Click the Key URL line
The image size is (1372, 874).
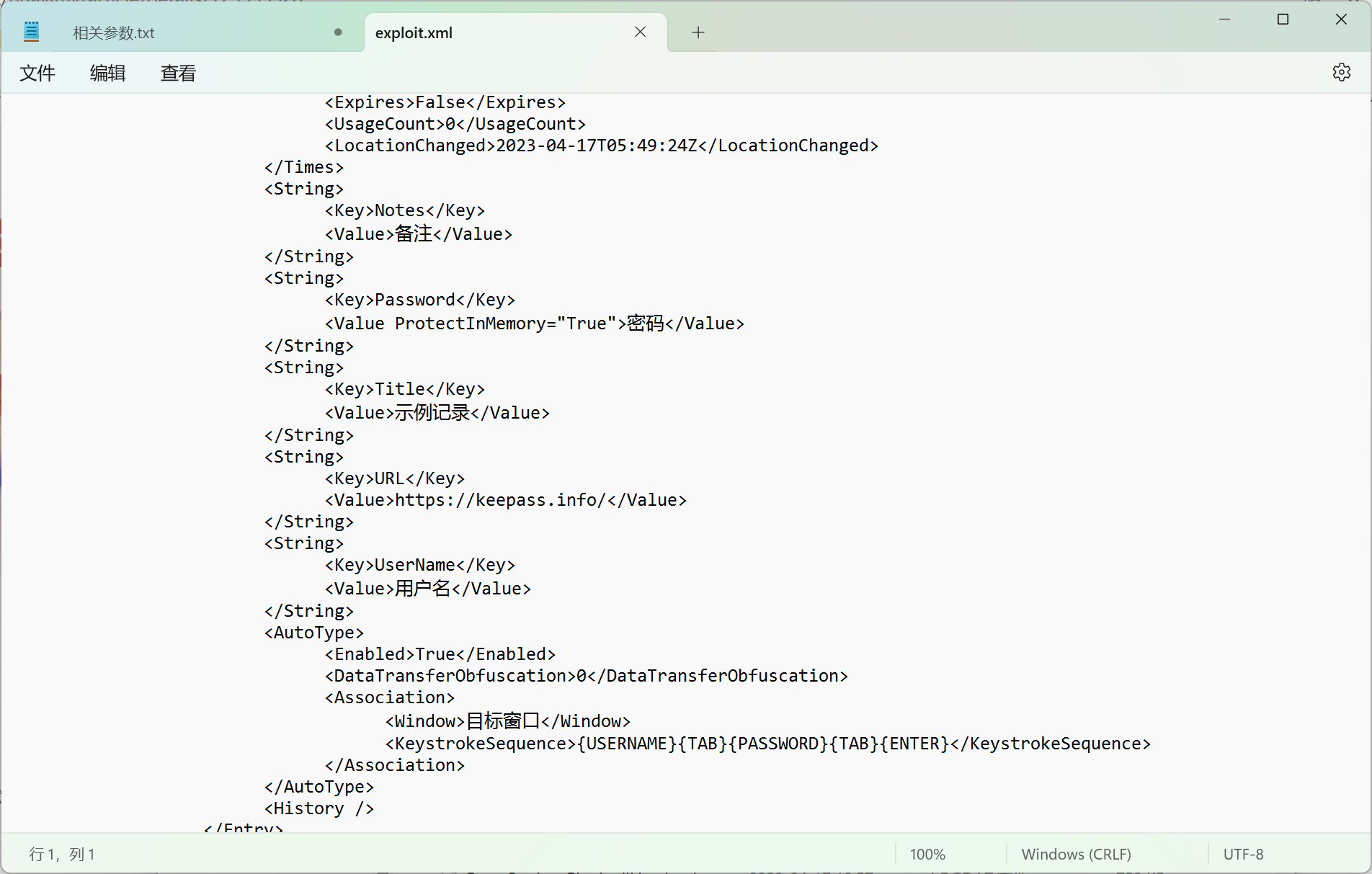click(394, 478)
